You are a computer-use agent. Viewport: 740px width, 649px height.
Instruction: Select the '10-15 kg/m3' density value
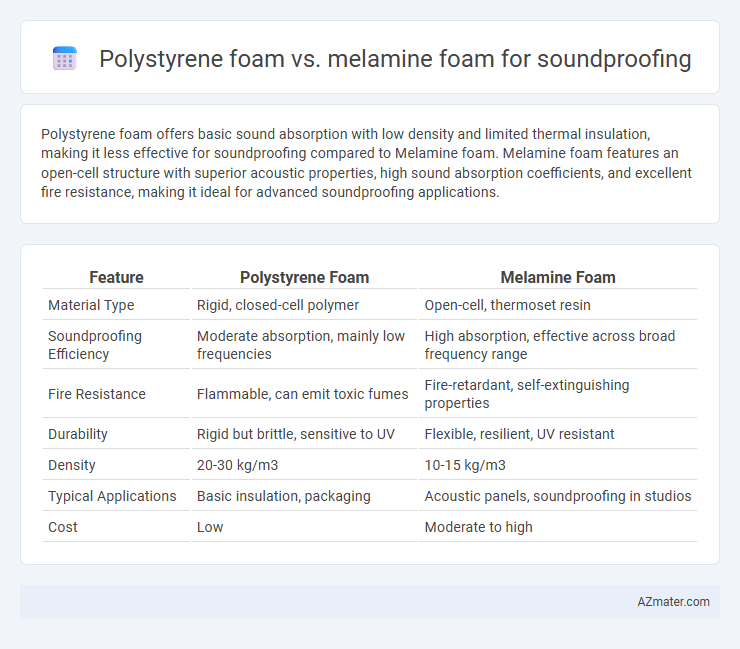click(x=465, y=465)
